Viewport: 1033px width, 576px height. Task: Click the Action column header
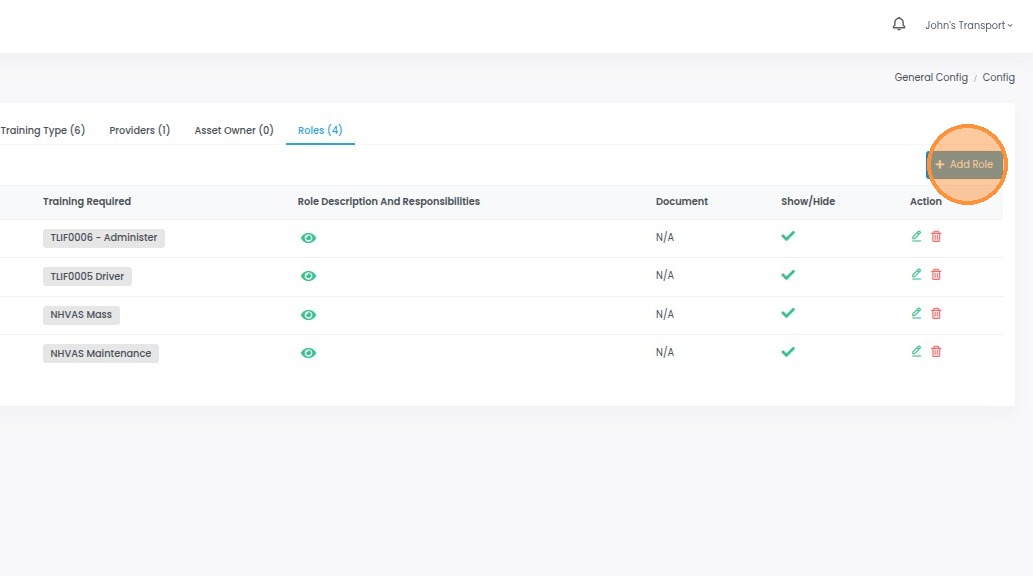coord(926,201)
